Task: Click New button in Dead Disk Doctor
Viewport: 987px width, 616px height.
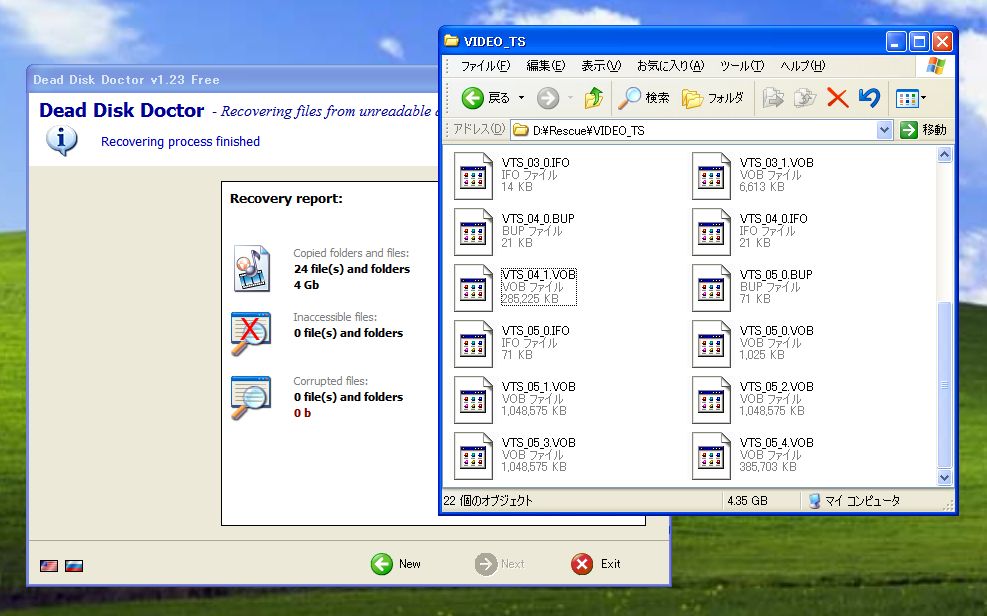Action: [396, 564]
